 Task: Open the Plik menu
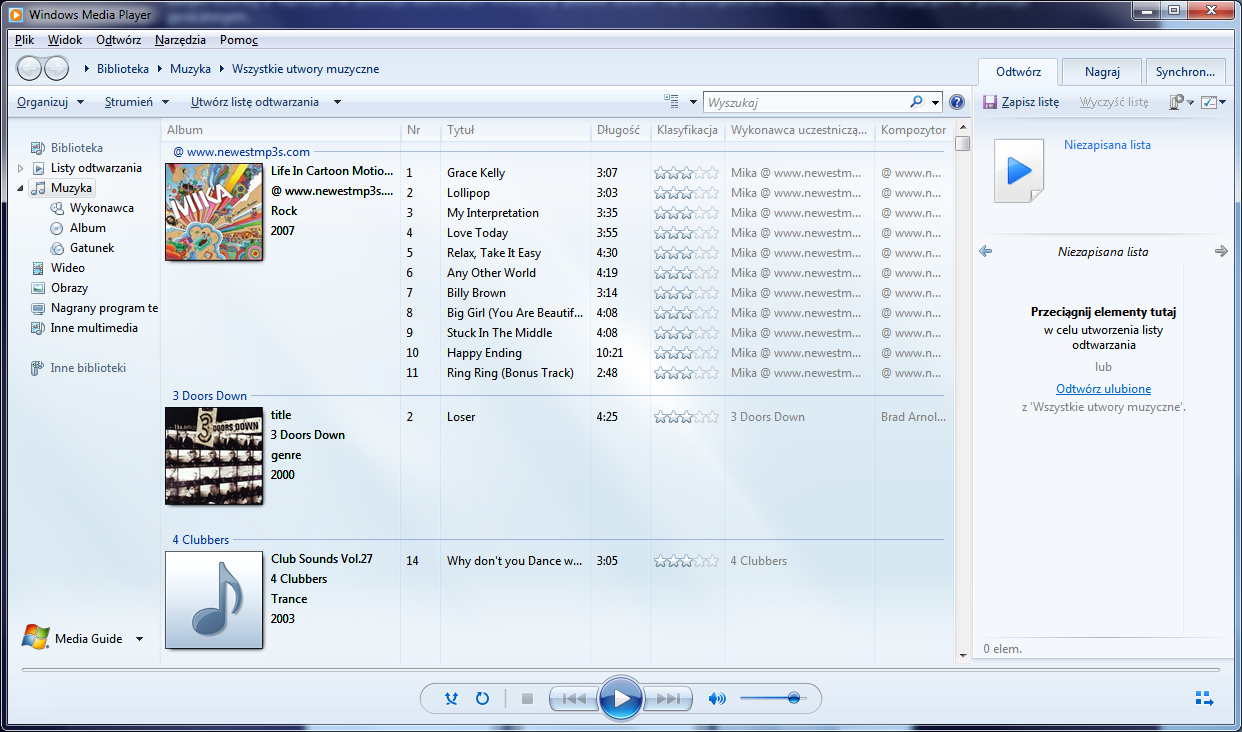25,40
